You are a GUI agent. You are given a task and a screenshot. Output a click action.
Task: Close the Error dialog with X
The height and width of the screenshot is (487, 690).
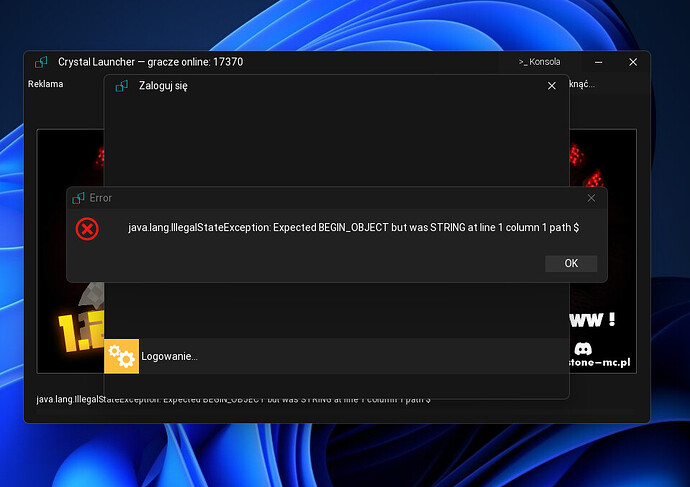[591, 198]
